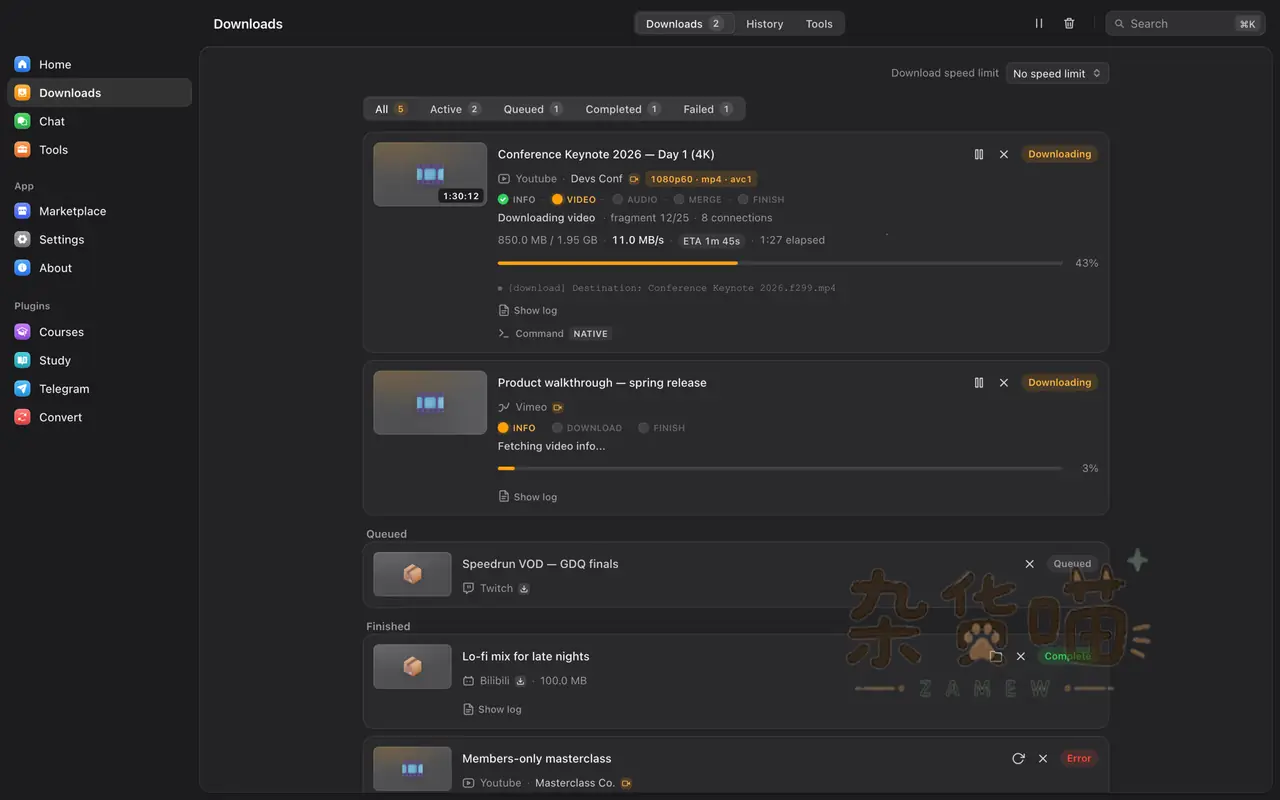Click the Conference Keynote 2026 title
This screenshot has height=800, width=1280.
(x=606, y=154)
